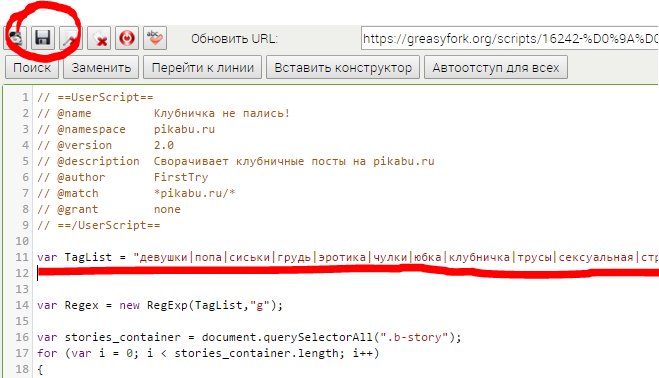
Task: Click line number 10 in the gutter
Action: [22, 241]
